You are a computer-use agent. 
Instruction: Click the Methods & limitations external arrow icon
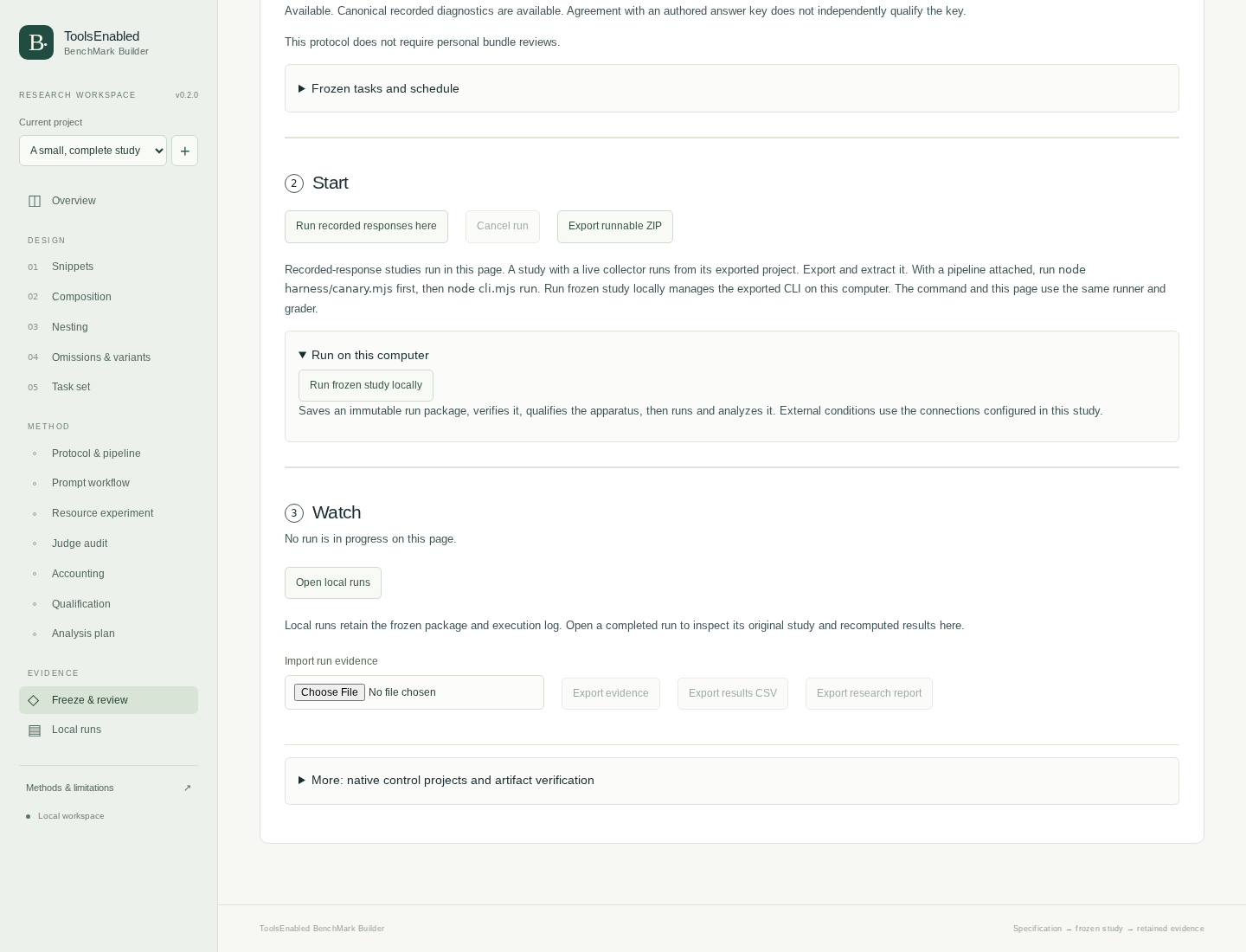click(187, 788)
